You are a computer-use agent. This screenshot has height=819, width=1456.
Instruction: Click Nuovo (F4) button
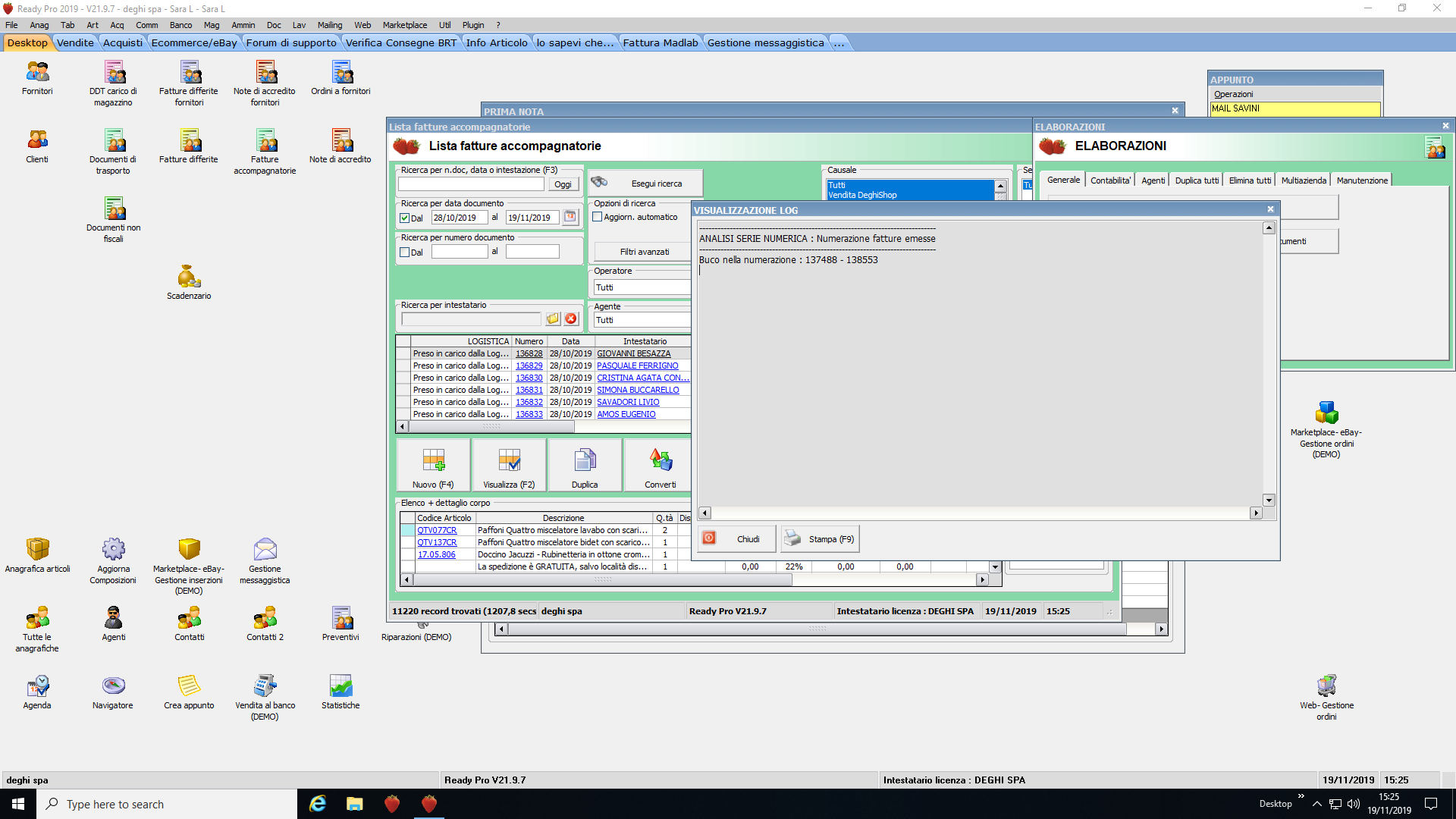433,466
